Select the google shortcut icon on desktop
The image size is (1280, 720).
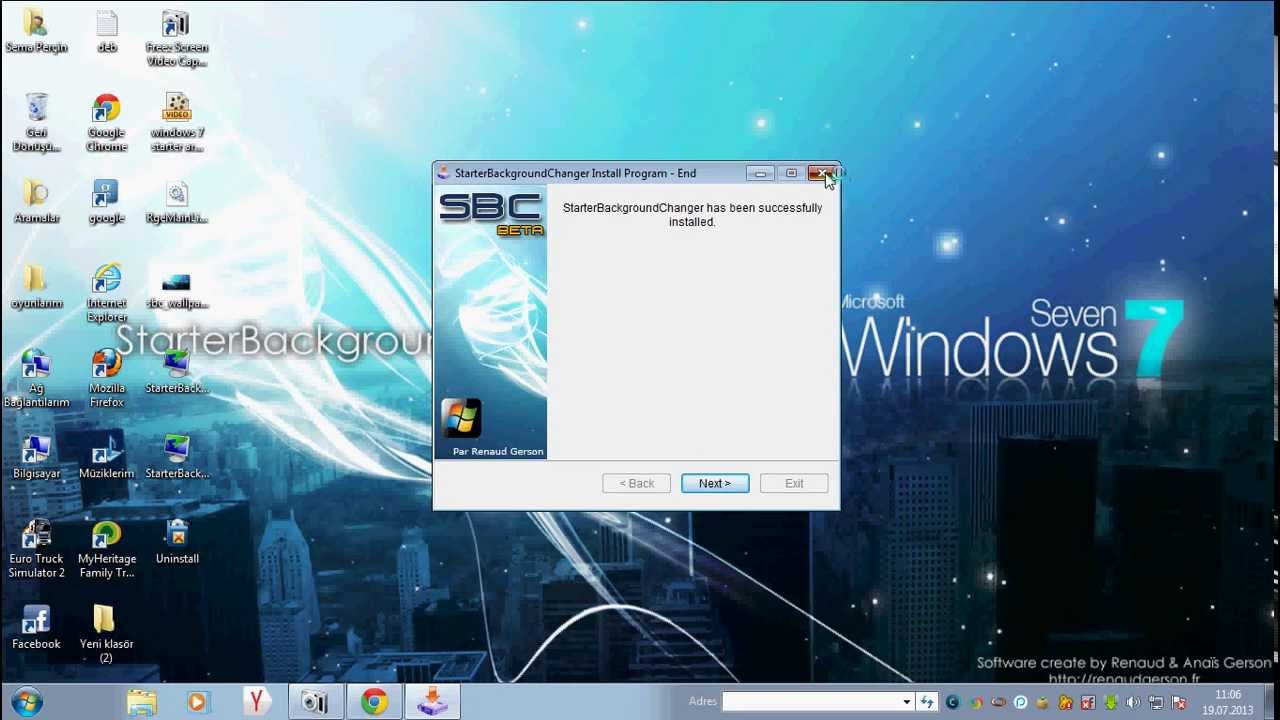coord(106,202)
